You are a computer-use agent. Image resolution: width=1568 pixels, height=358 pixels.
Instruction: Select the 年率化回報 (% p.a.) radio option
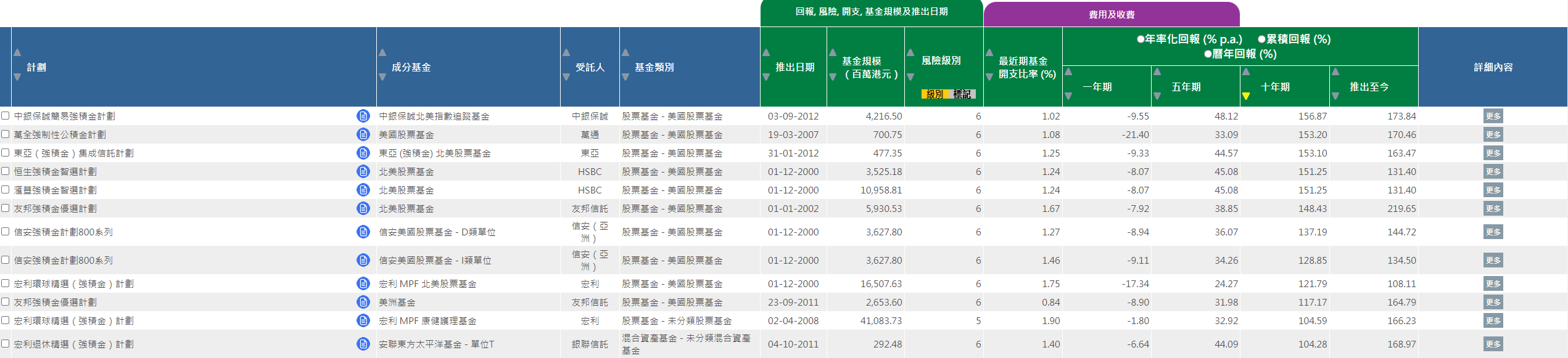click(x=1141, y=39)
